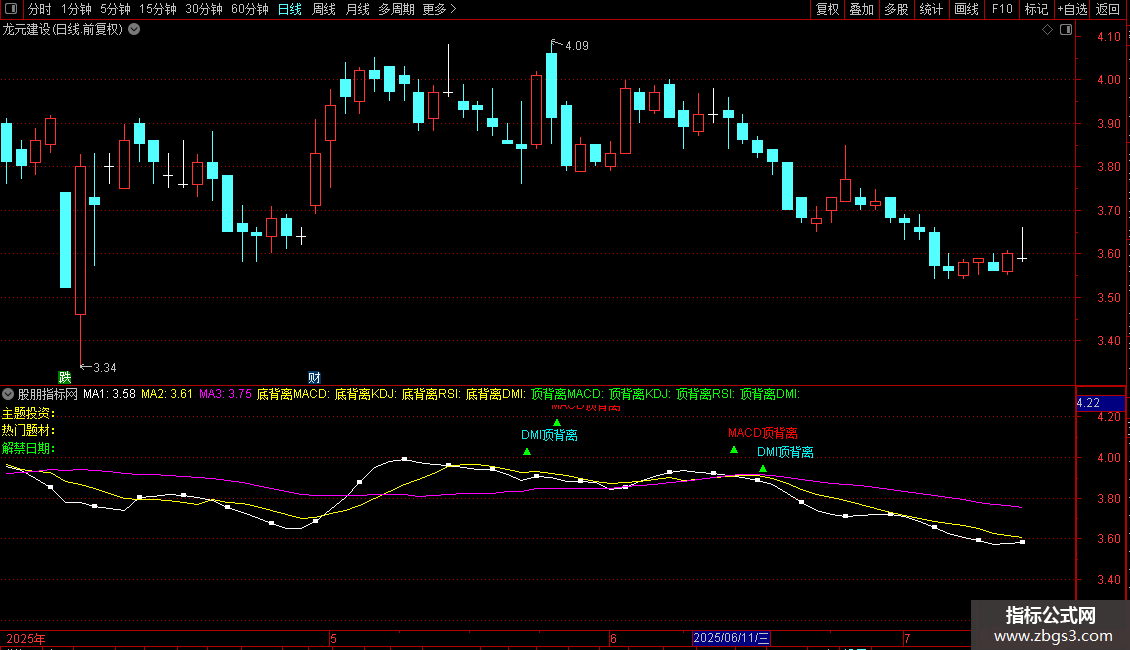Click the 返回 back button
This screenshot has height=650, width=1130.
tap(1108, 9)
